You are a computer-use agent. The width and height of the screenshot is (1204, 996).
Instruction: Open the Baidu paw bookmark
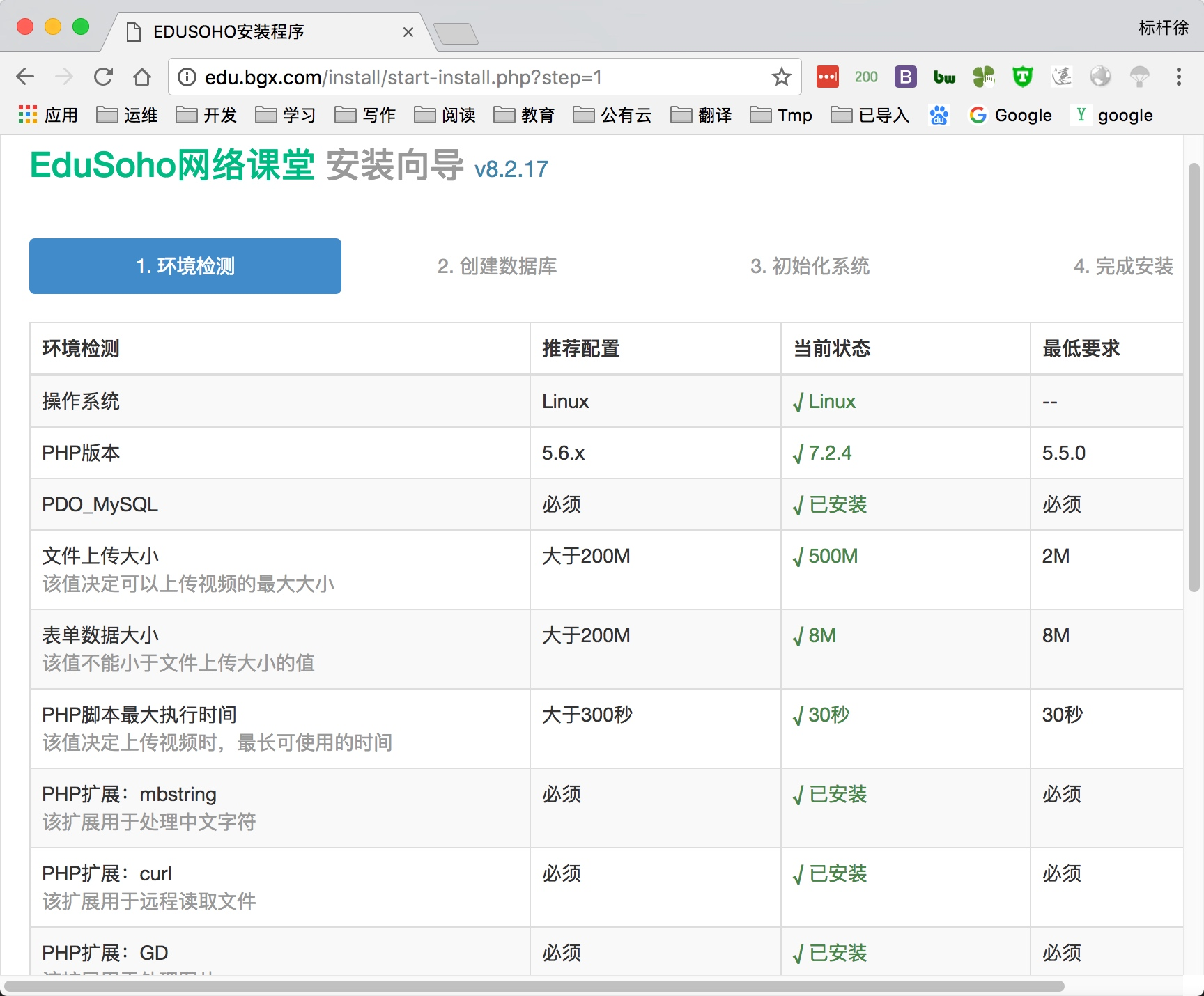coord(939,115)
